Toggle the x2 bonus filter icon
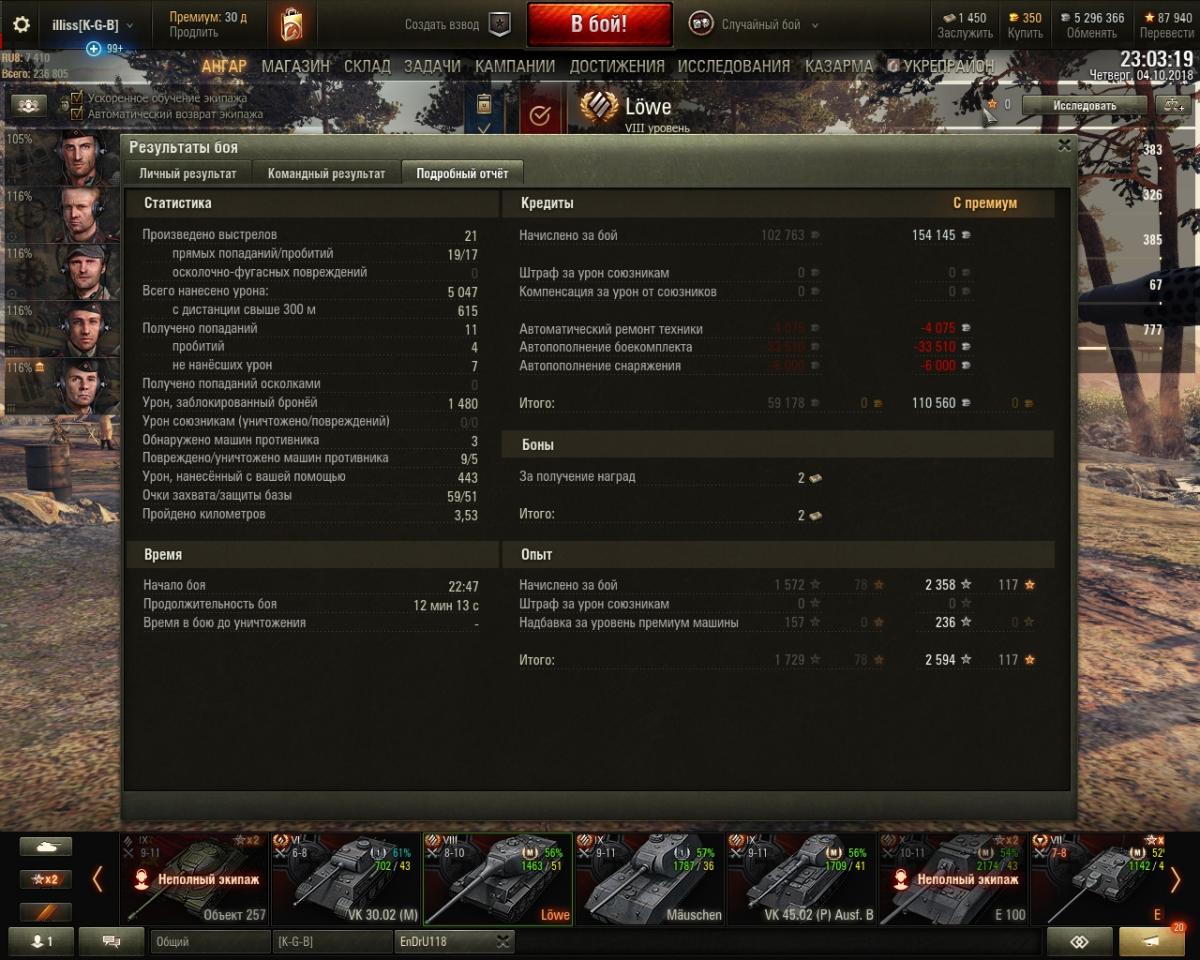The height and width of the screenshot is (960, 1200). tap(46, 879)
